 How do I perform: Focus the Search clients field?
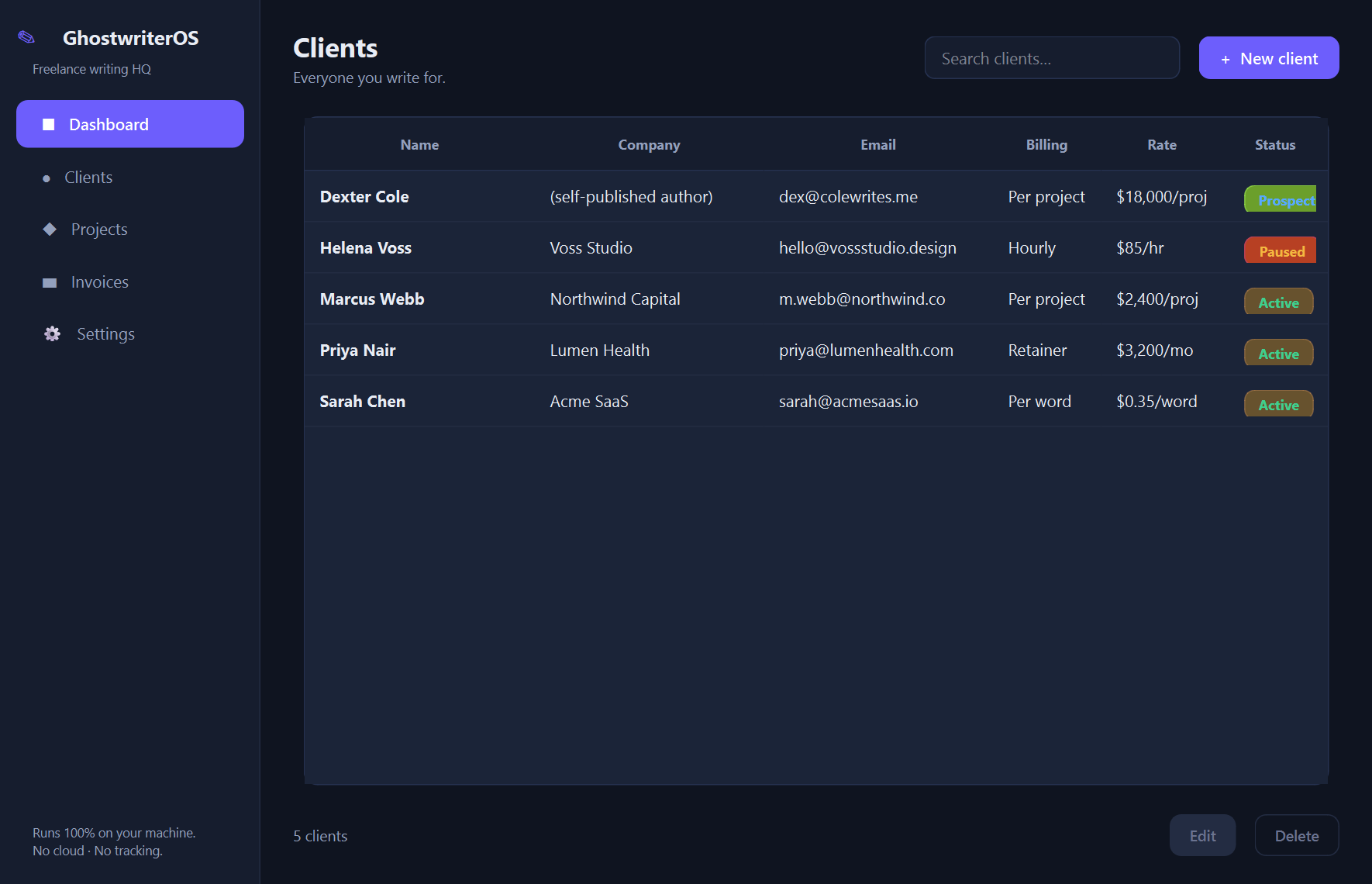(x=1052, y=58)
